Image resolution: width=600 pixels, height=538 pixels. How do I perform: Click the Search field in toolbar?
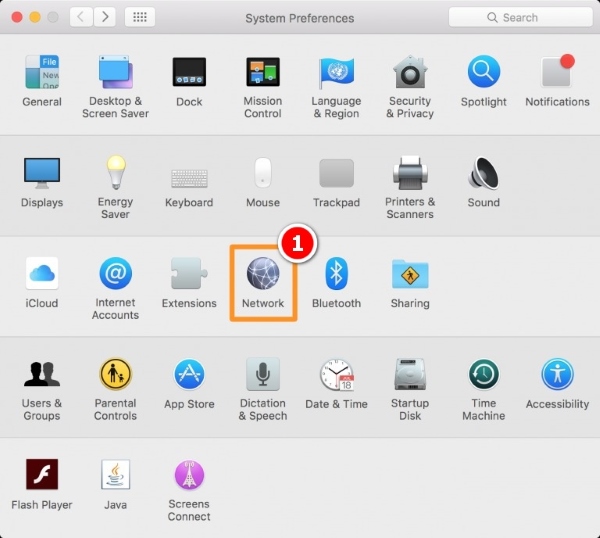(518, 17)
